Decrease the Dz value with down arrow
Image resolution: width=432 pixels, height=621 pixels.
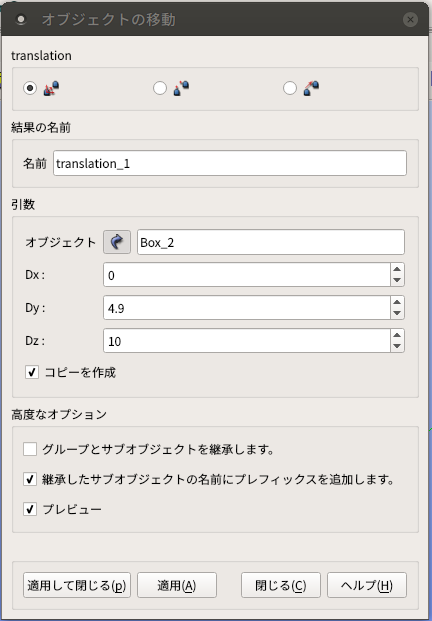(x=397, y=346)
